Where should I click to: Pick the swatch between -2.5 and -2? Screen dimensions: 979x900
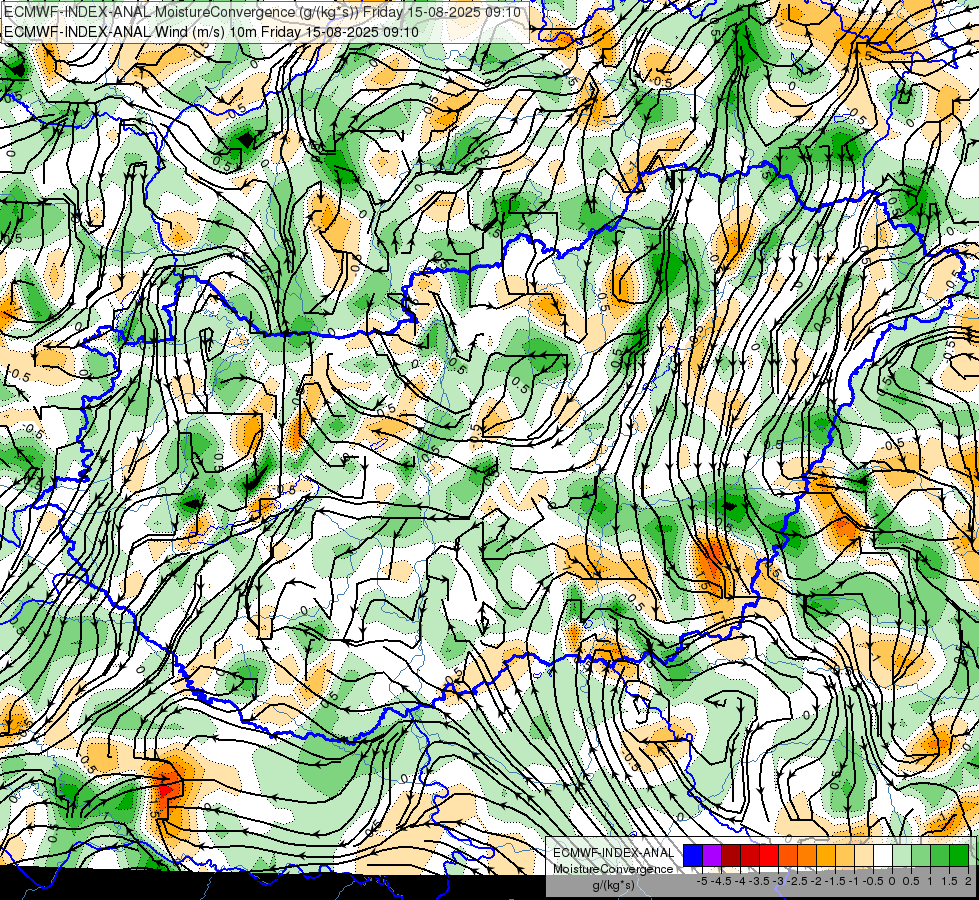(x=807, y=856)
